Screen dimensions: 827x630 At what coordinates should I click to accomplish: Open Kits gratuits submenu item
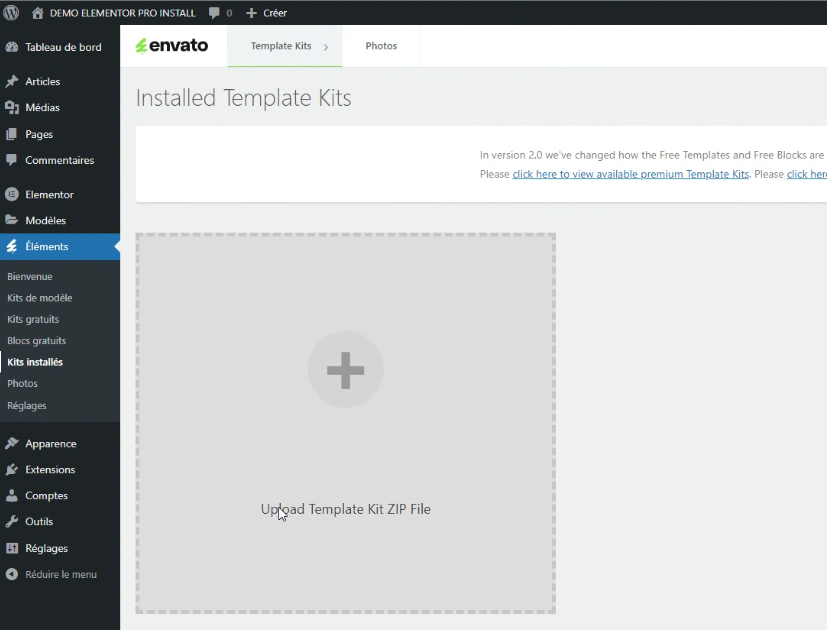(x=33, y=319)
